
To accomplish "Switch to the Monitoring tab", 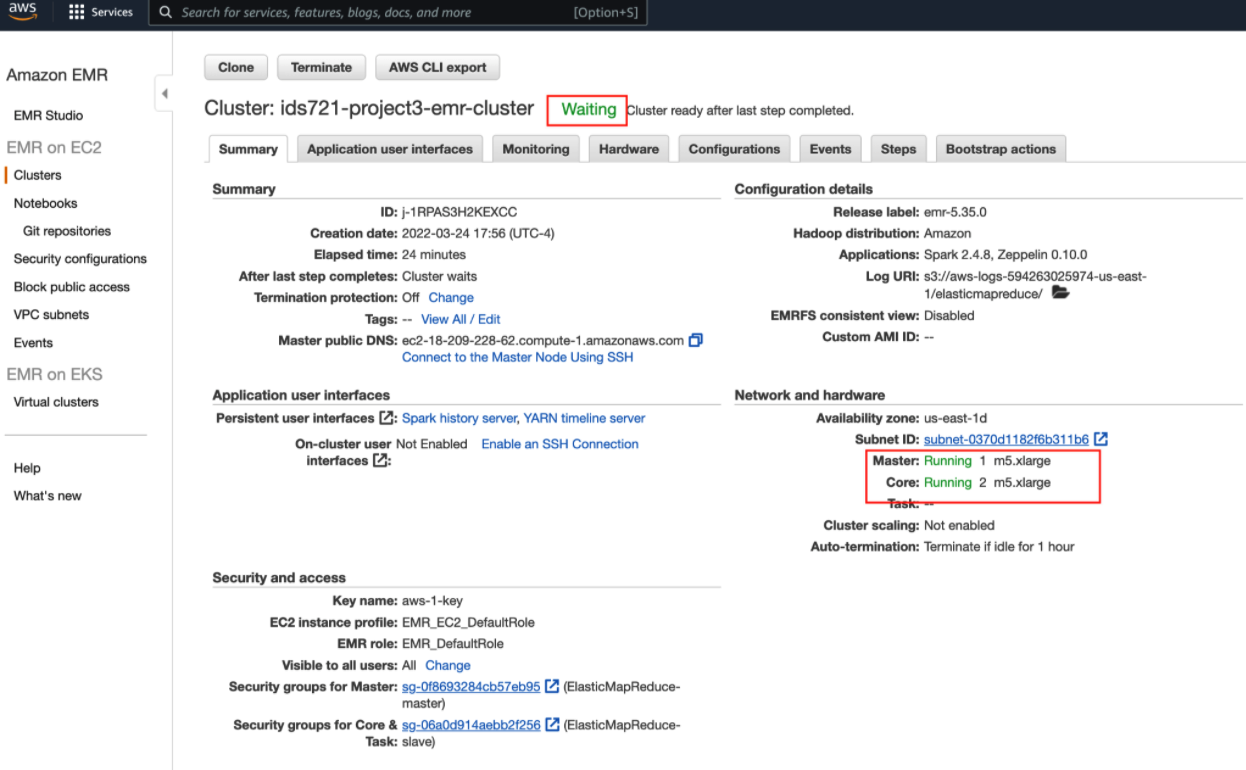I will [536, 149].
